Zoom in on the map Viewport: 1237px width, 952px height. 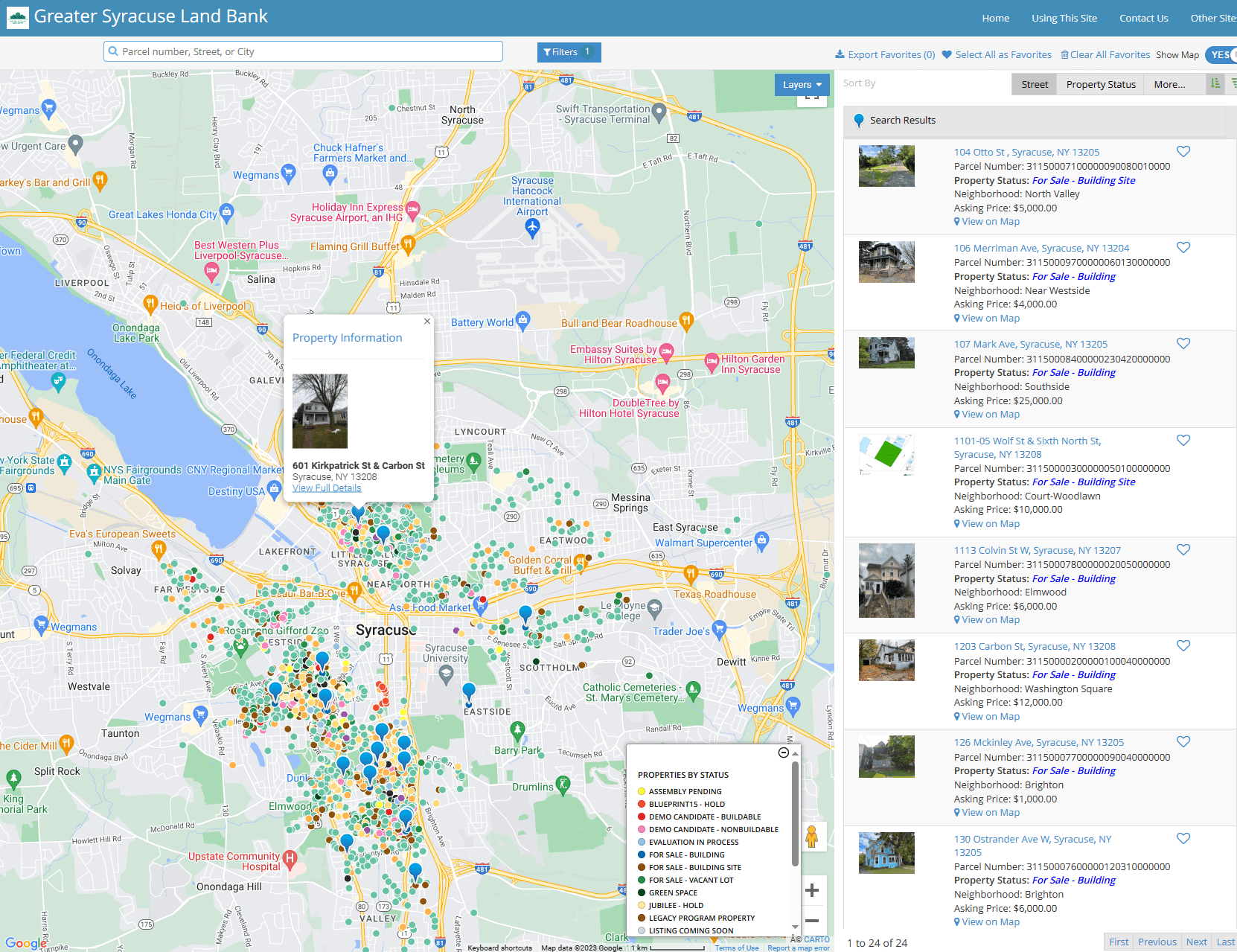click(x=812, y=889)
